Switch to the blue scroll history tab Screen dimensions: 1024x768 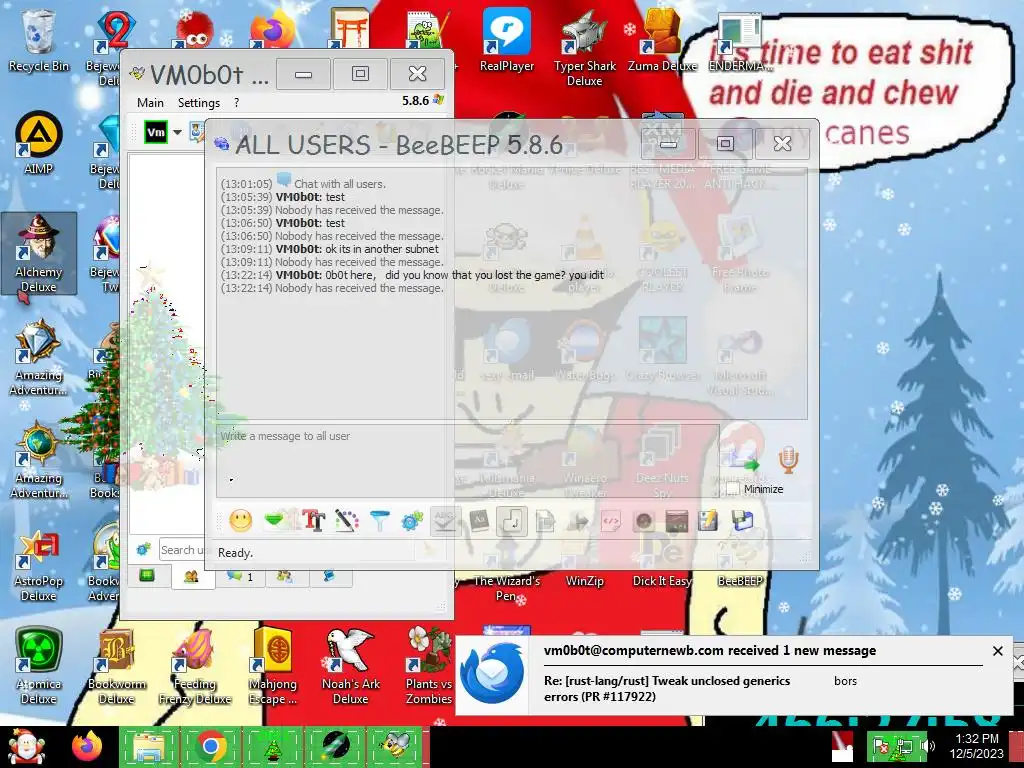330,576
